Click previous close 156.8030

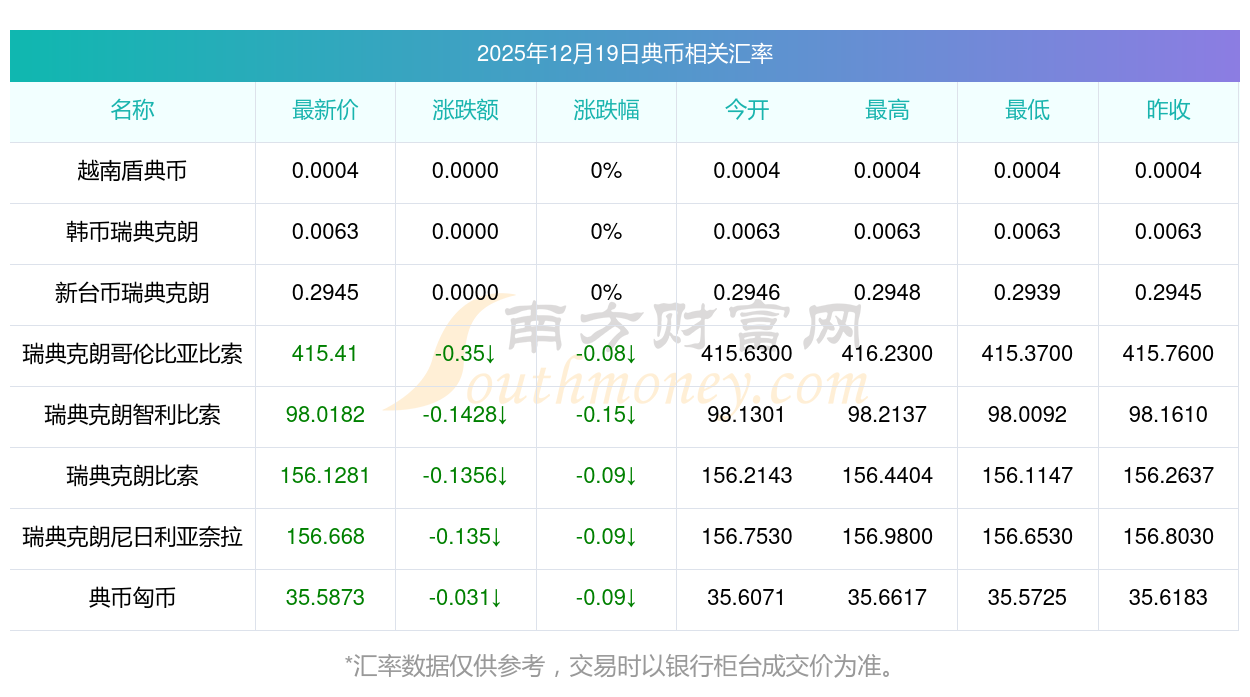click(x=1168, y=537)
